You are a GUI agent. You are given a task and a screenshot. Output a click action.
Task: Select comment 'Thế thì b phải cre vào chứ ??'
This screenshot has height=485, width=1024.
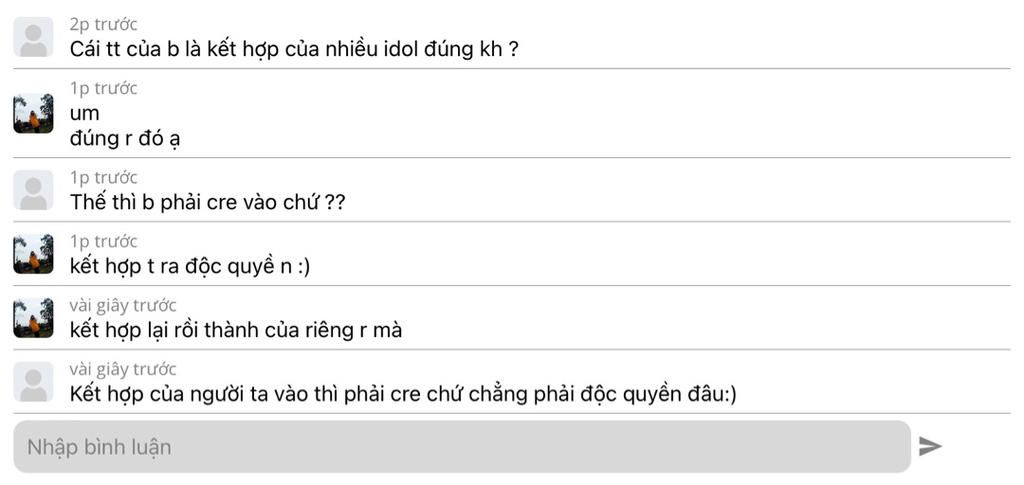[208, 201]
